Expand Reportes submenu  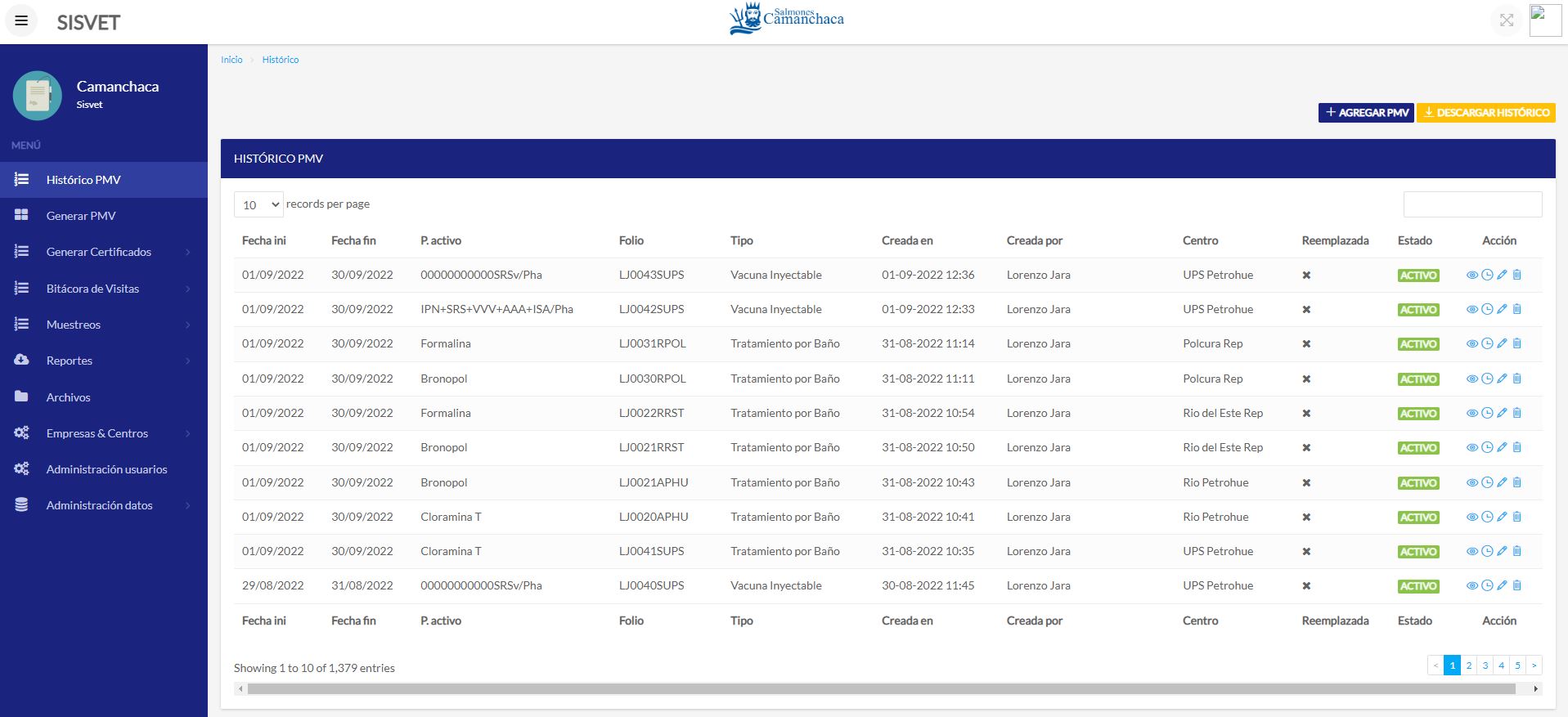pyautogui.click(x=104, y=361)
